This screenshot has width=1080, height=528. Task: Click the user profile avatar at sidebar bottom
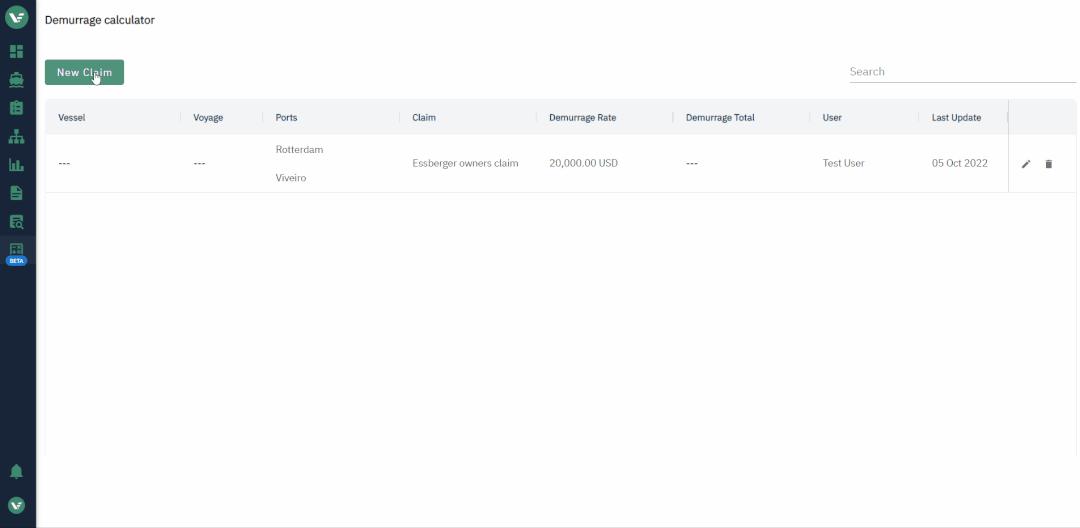coord(17,505)
